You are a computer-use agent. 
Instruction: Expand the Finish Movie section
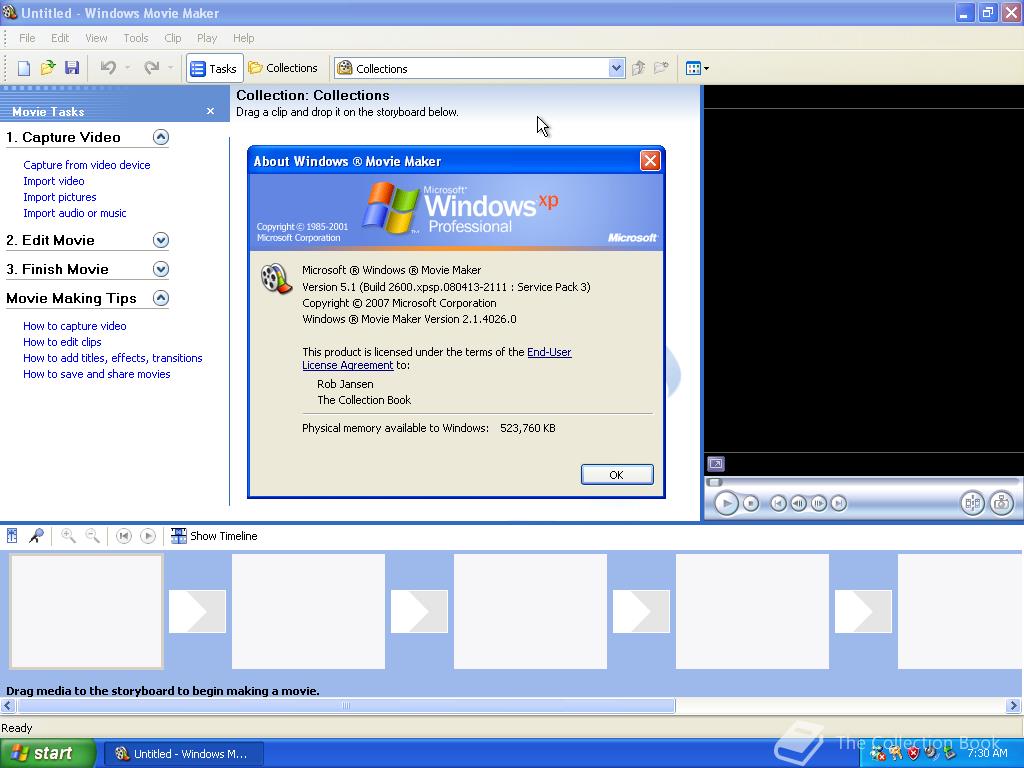point(161,269)
